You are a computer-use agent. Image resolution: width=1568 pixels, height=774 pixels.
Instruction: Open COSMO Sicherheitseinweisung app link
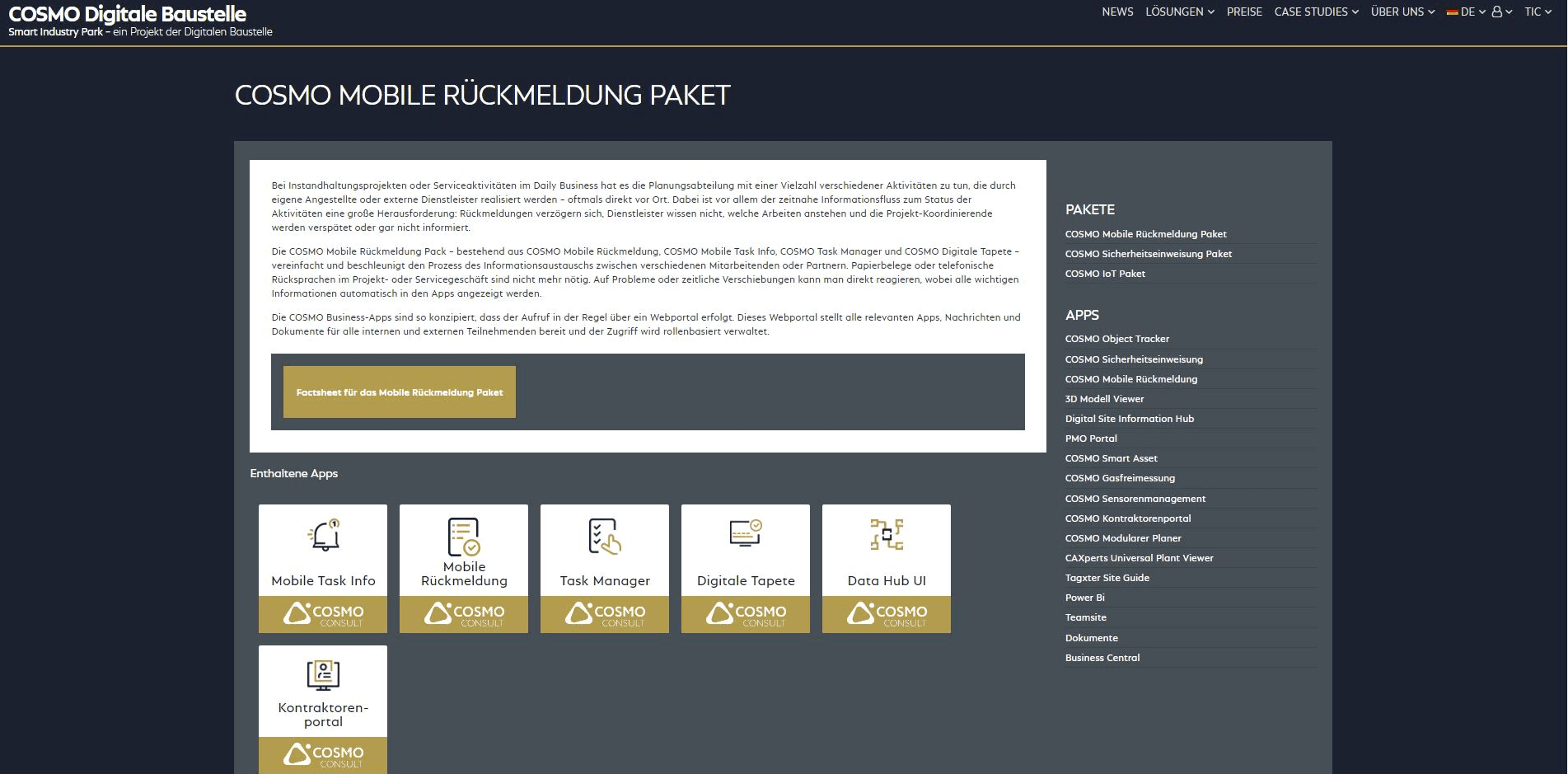(x=1134, y=359)
